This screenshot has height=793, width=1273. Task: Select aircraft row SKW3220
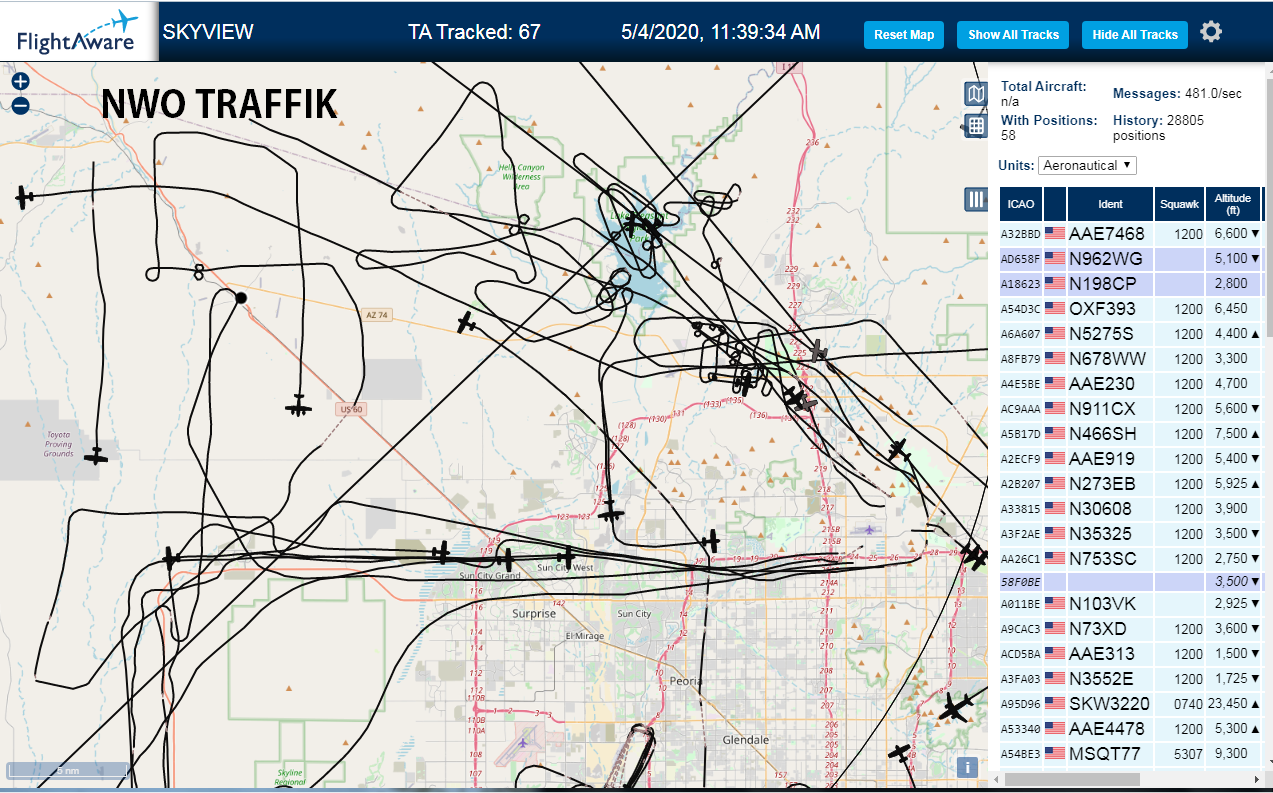click(x=1130, y=704)
